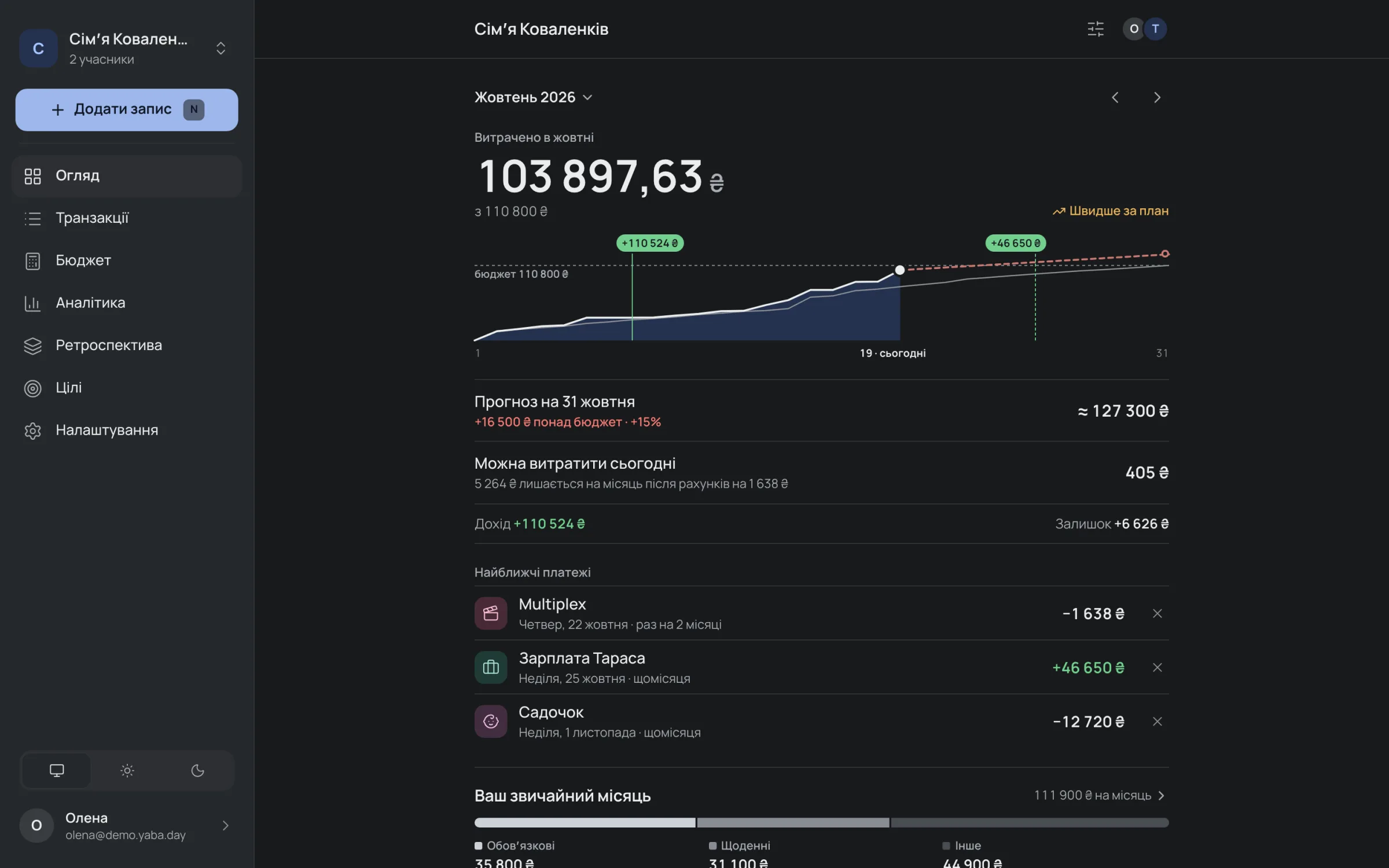The image size is (1389, 868).
Task: Open Налаштування settings
Action: [x=126, y=431]
